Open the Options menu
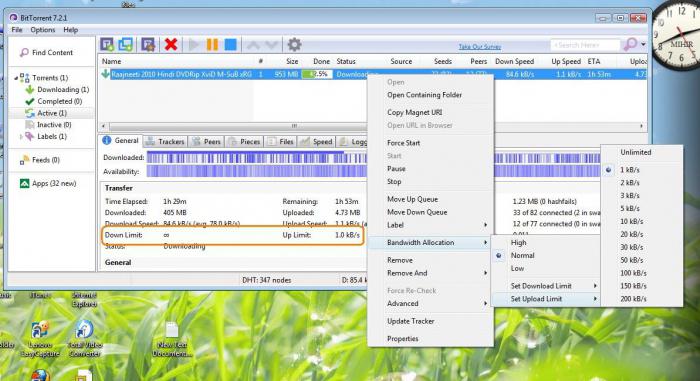 pos(43,30)
